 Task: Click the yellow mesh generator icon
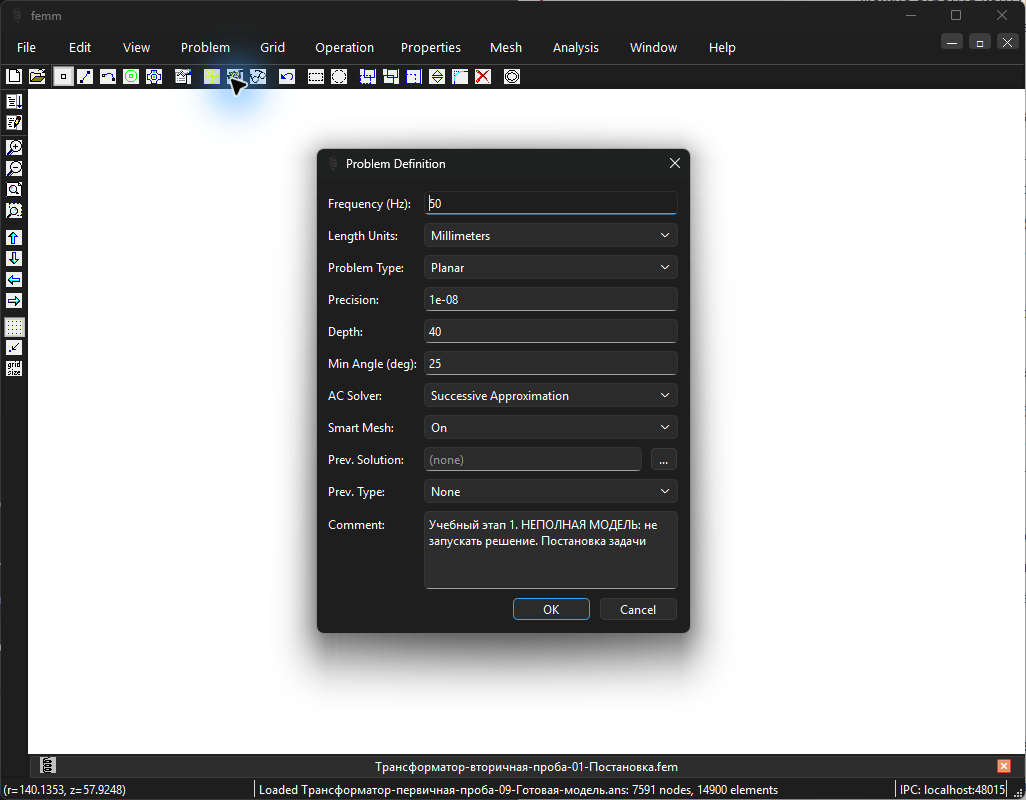tap(211, 77)
